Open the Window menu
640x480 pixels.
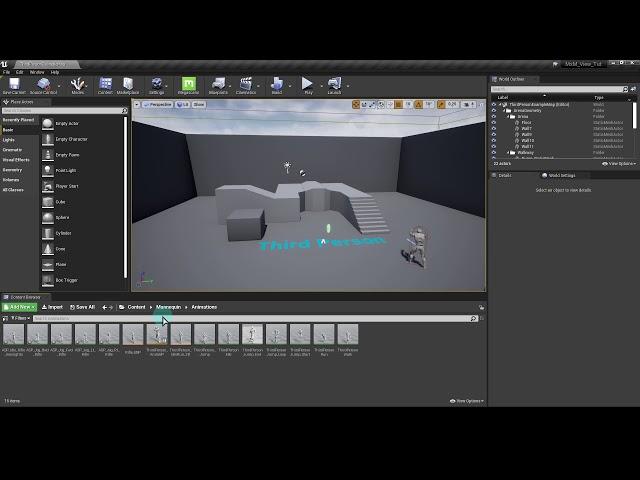tap(37, 72)
